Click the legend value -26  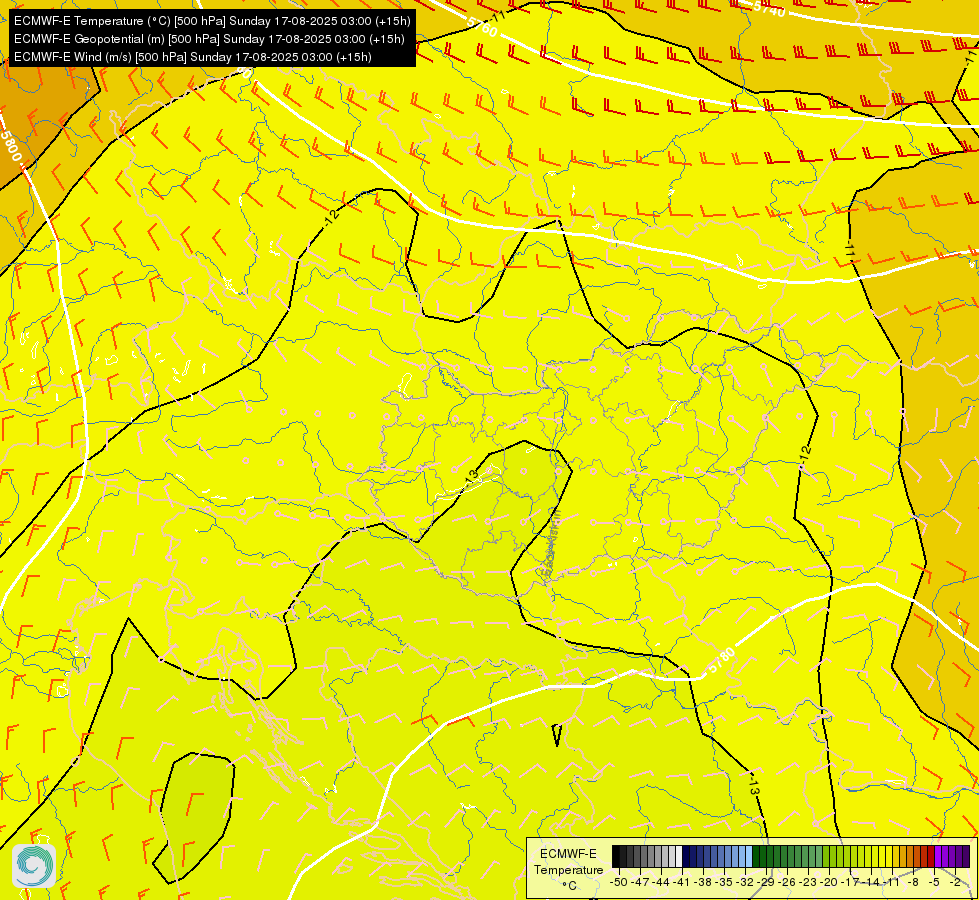[x=787, y=882]
